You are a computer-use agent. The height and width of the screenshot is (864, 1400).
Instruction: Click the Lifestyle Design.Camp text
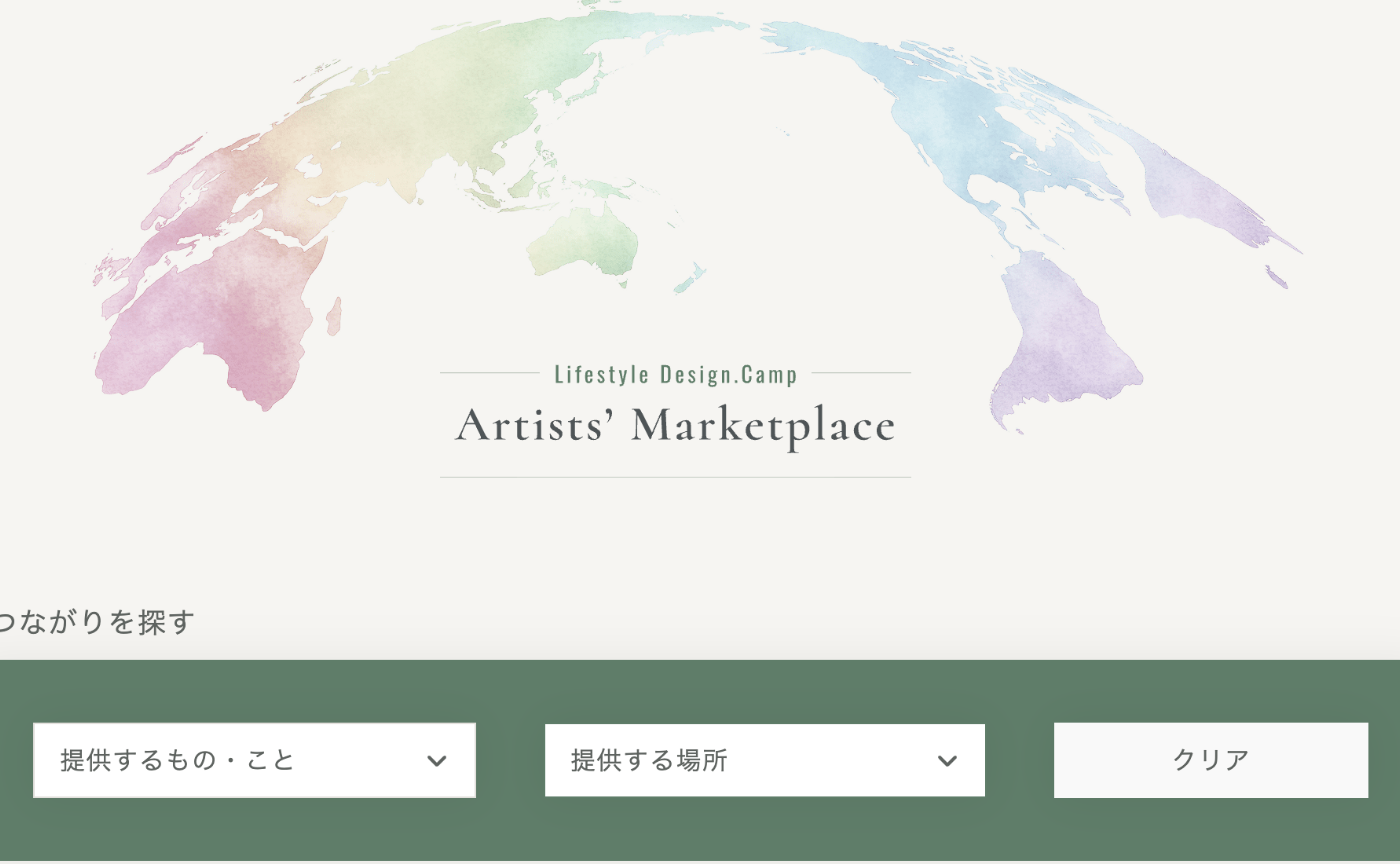[x=676, y=375]
